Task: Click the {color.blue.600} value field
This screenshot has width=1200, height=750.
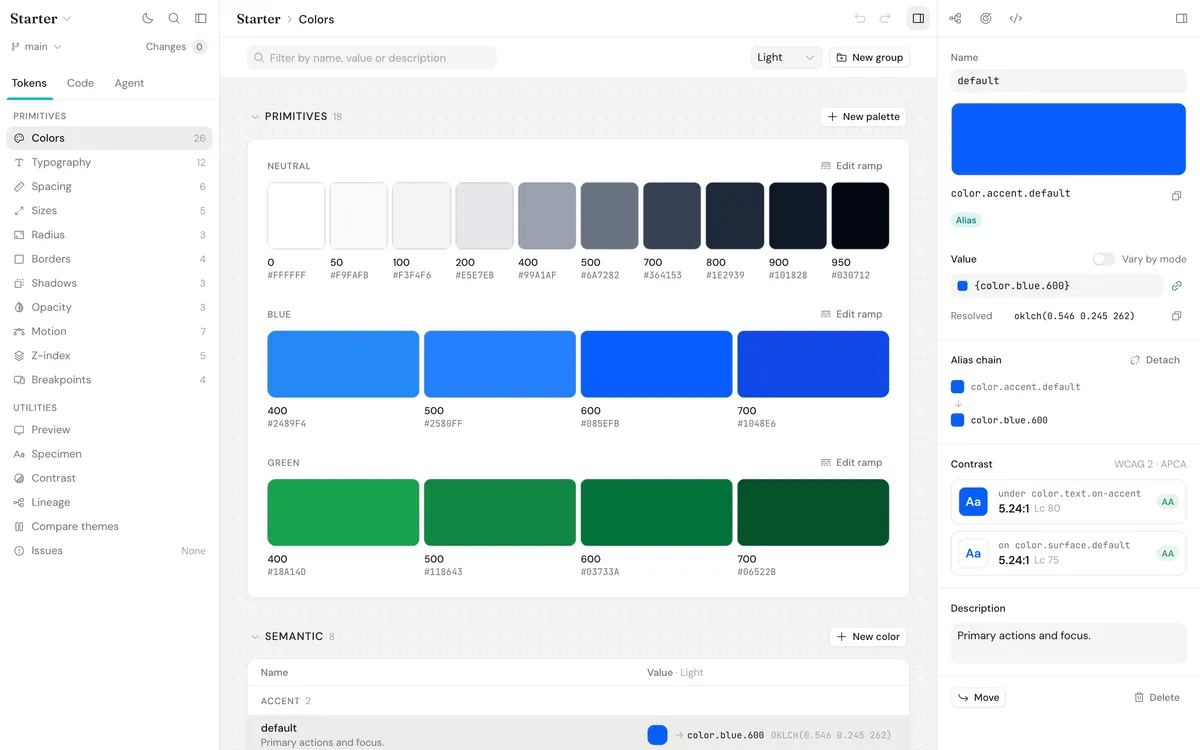Action: (1057, 286)
